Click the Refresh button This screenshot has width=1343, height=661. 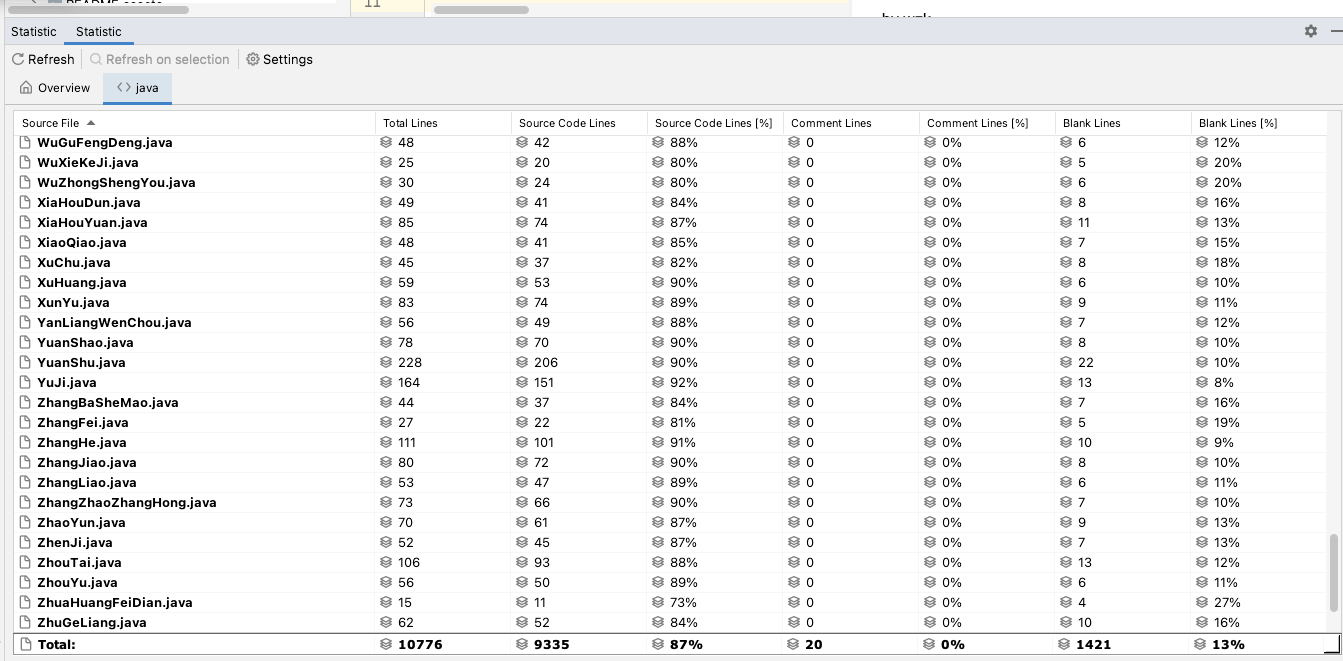43,59
